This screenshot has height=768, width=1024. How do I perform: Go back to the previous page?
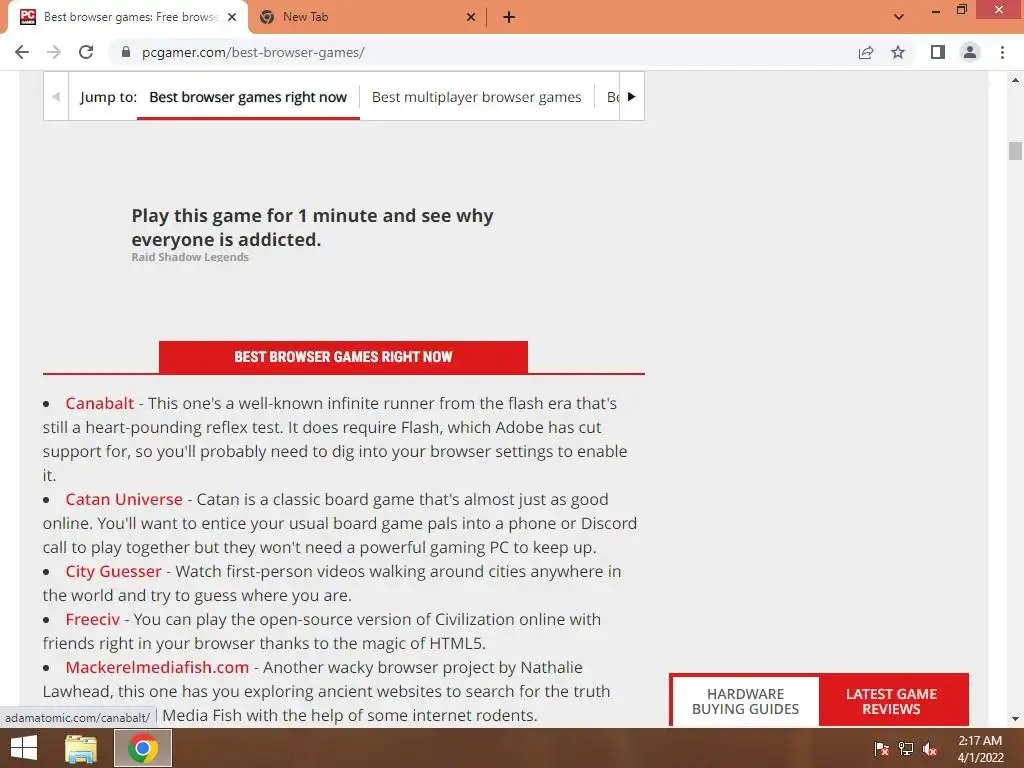[22, 52]
